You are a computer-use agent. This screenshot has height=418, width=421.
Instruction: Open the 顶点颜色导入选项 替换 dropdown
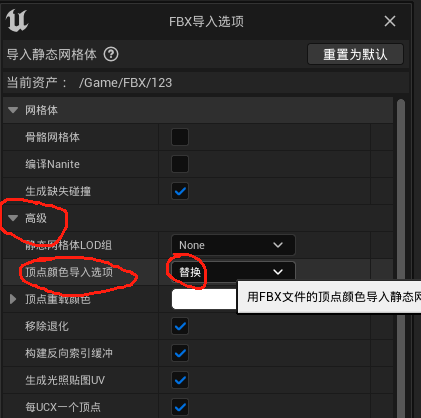coord(233,272)
